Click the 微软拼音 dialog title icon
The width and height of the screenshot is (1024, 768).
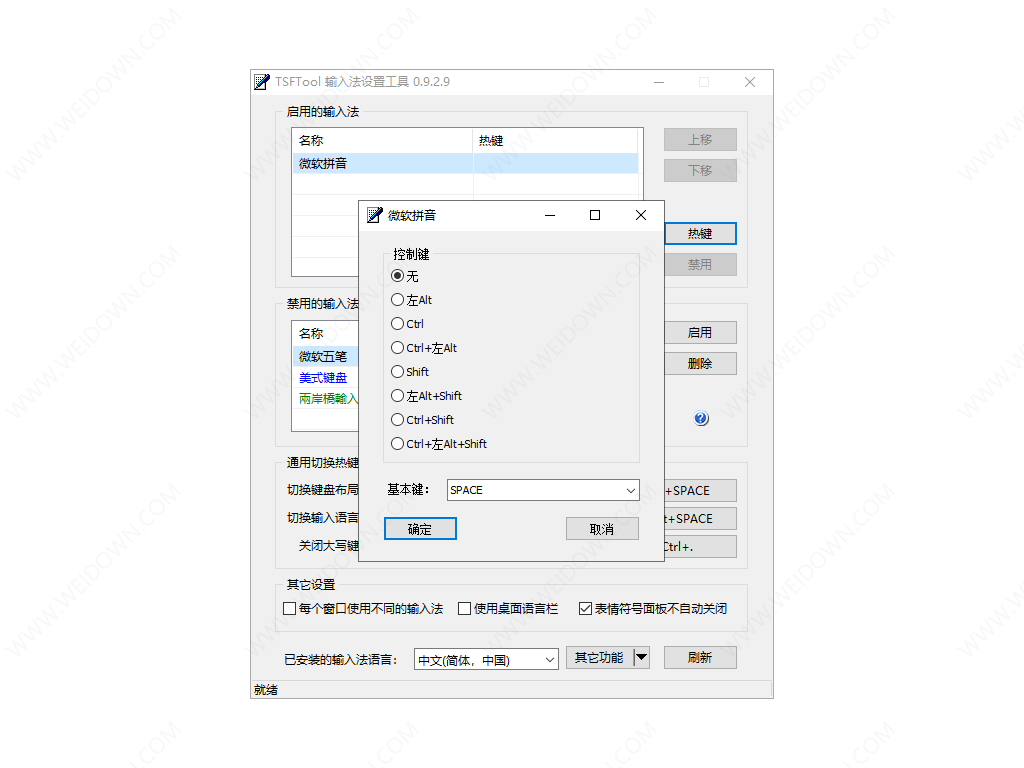[x=374, y=215]
